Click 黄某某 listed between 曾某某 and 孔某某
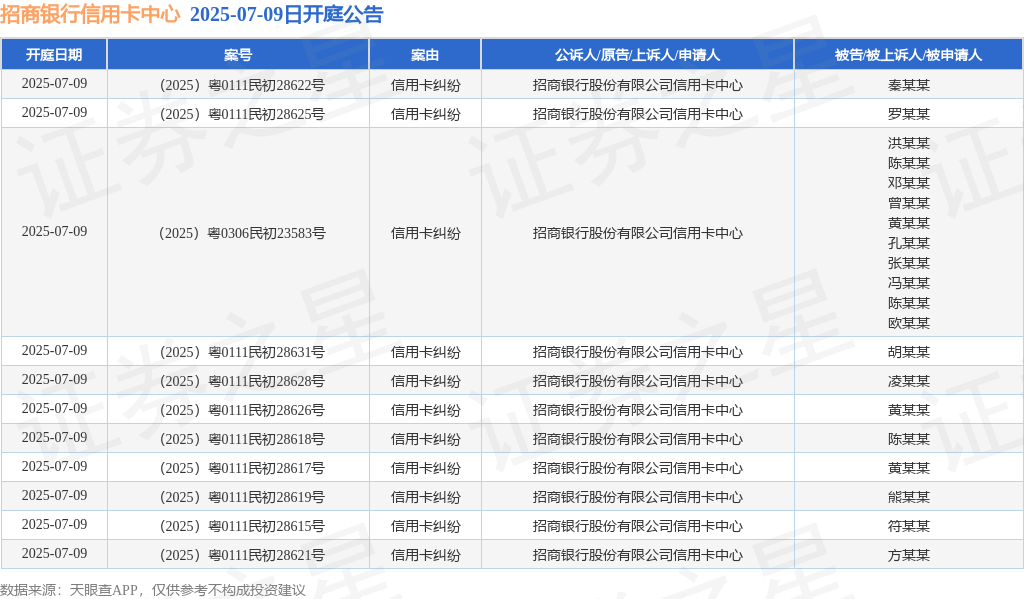Image resolution: width=1024 pixels, height=599 pixels. tap(908, 223)
